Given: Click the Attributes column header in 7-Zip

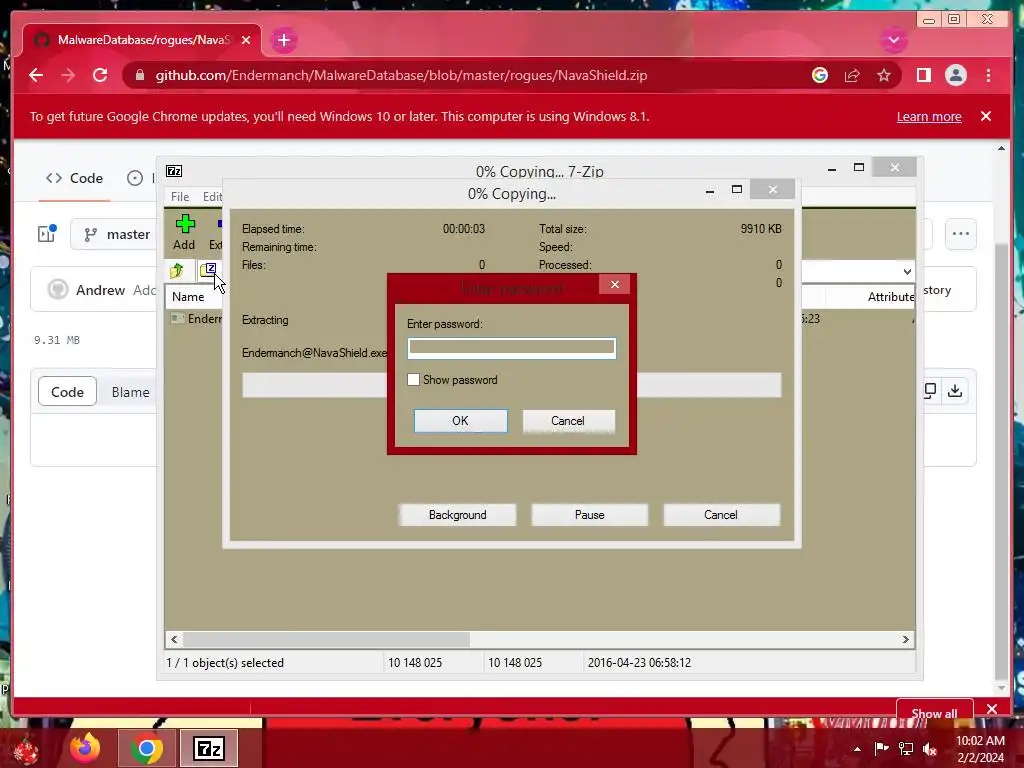Looking at the screenshot, I should [890, 296].
